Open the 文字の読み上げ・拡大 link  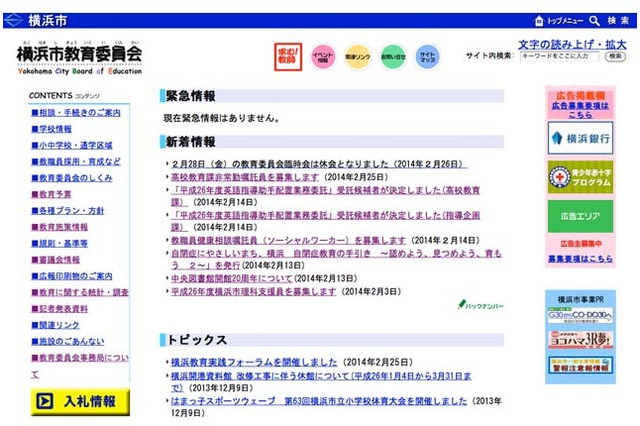[x=572, y=44]
